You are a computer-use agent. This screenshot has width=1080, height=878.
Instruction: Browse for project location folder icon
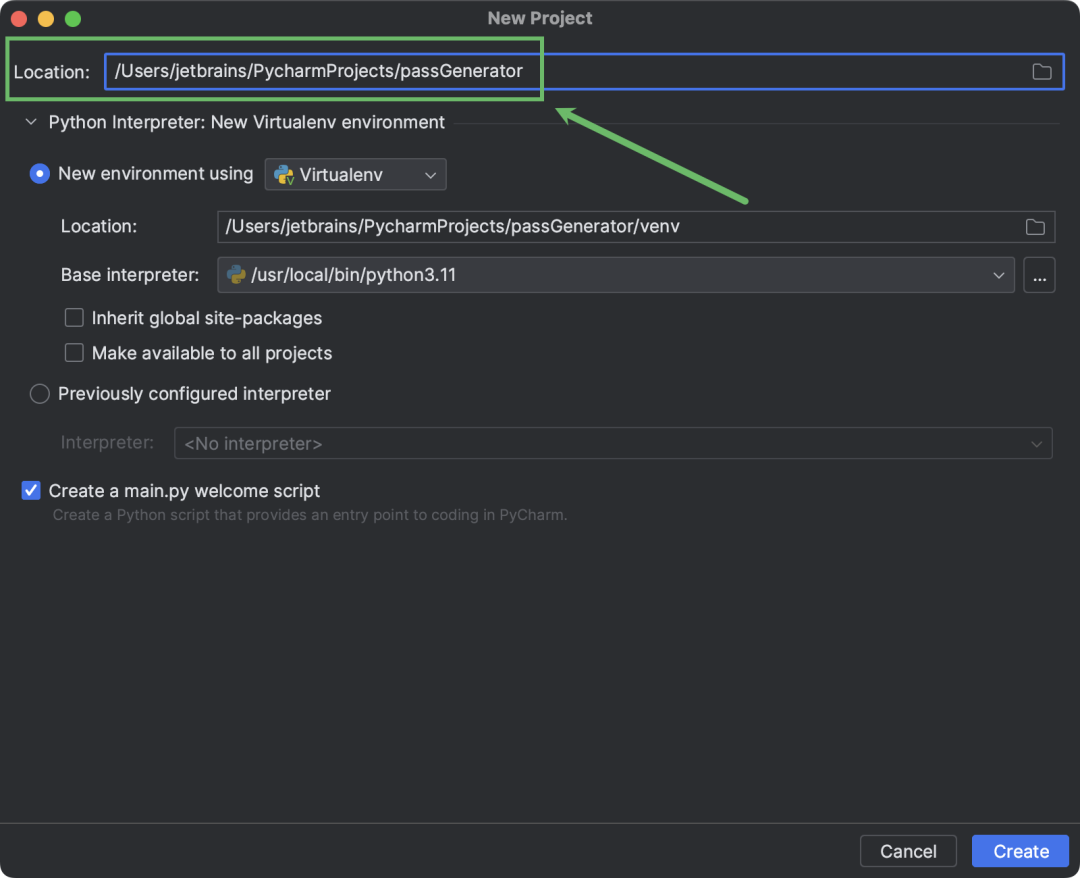click(x=1041, y=72)
